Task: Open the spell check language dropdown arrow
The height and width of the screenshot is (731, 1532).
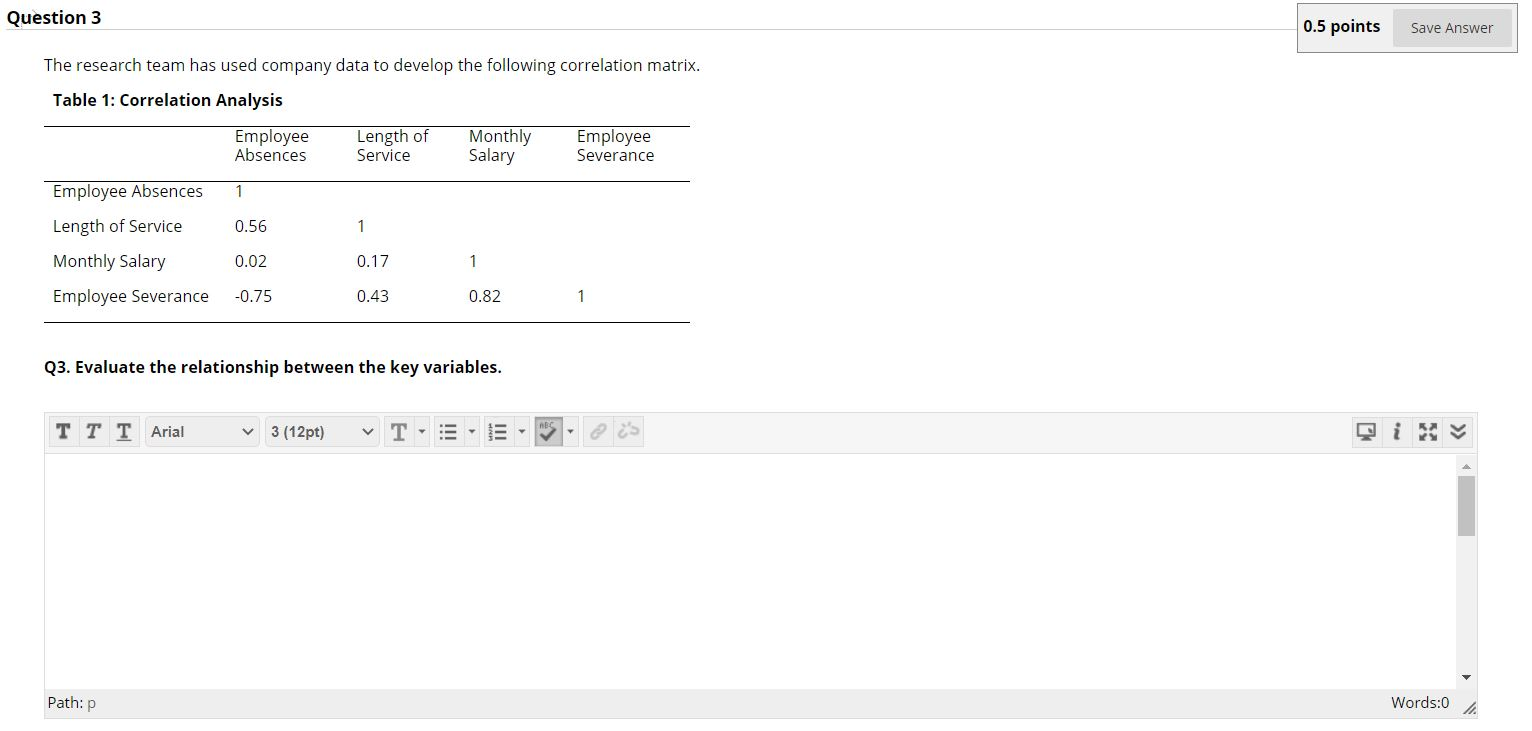Action: (571, 432)
